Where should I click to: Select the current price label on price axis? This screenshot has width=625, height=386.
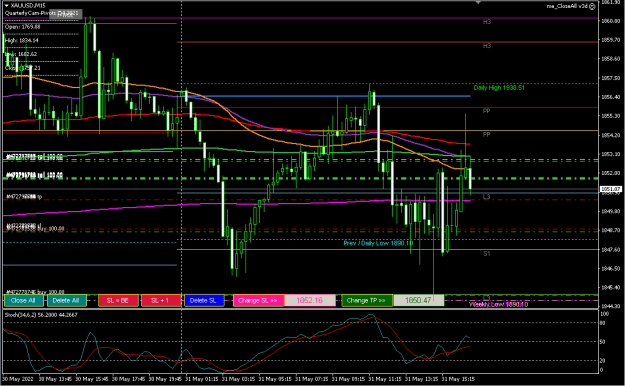(x=610, y=189)
